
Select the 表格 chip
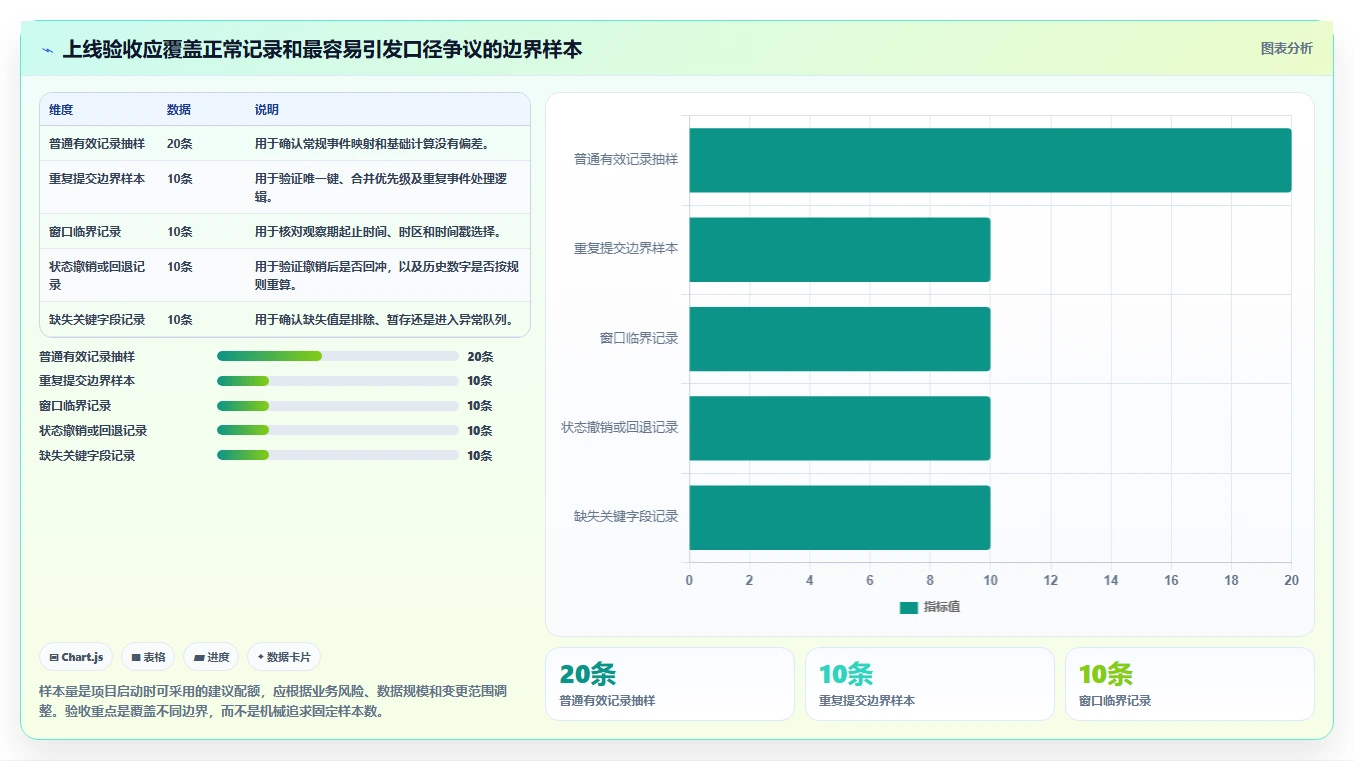click(x=148, y=657)
